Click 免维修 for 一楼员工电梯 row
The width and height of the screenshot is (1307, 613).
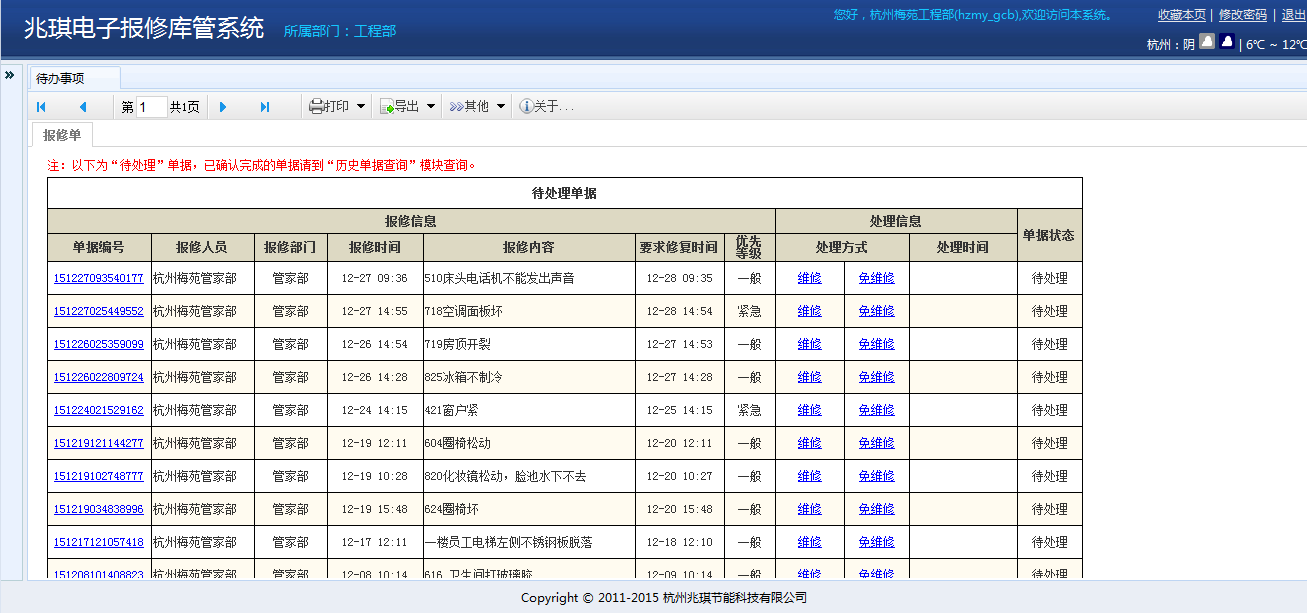coord(877,543)
